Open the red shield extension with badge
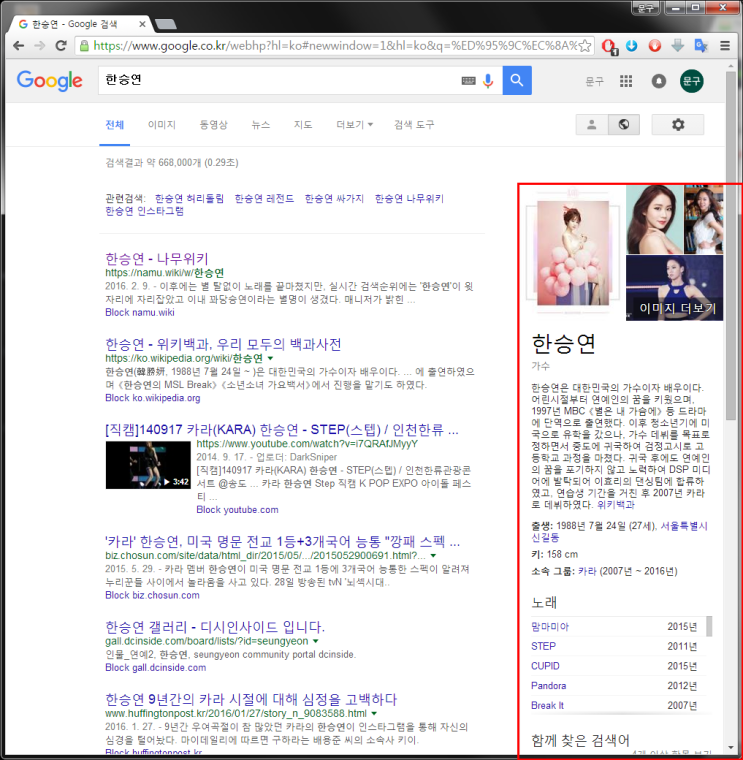This screenshot has height=760, width=743. (609, 46)
